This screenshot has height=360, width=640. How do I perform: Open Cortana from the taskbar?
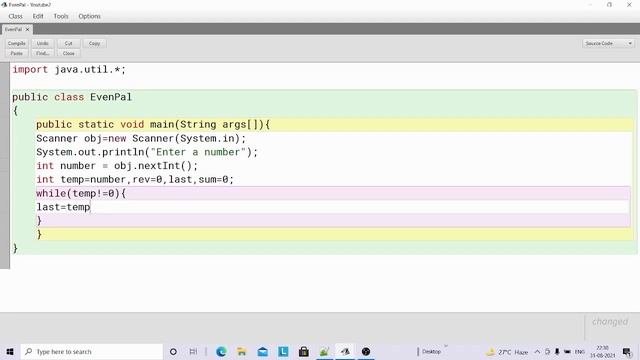tap(173, 351)
